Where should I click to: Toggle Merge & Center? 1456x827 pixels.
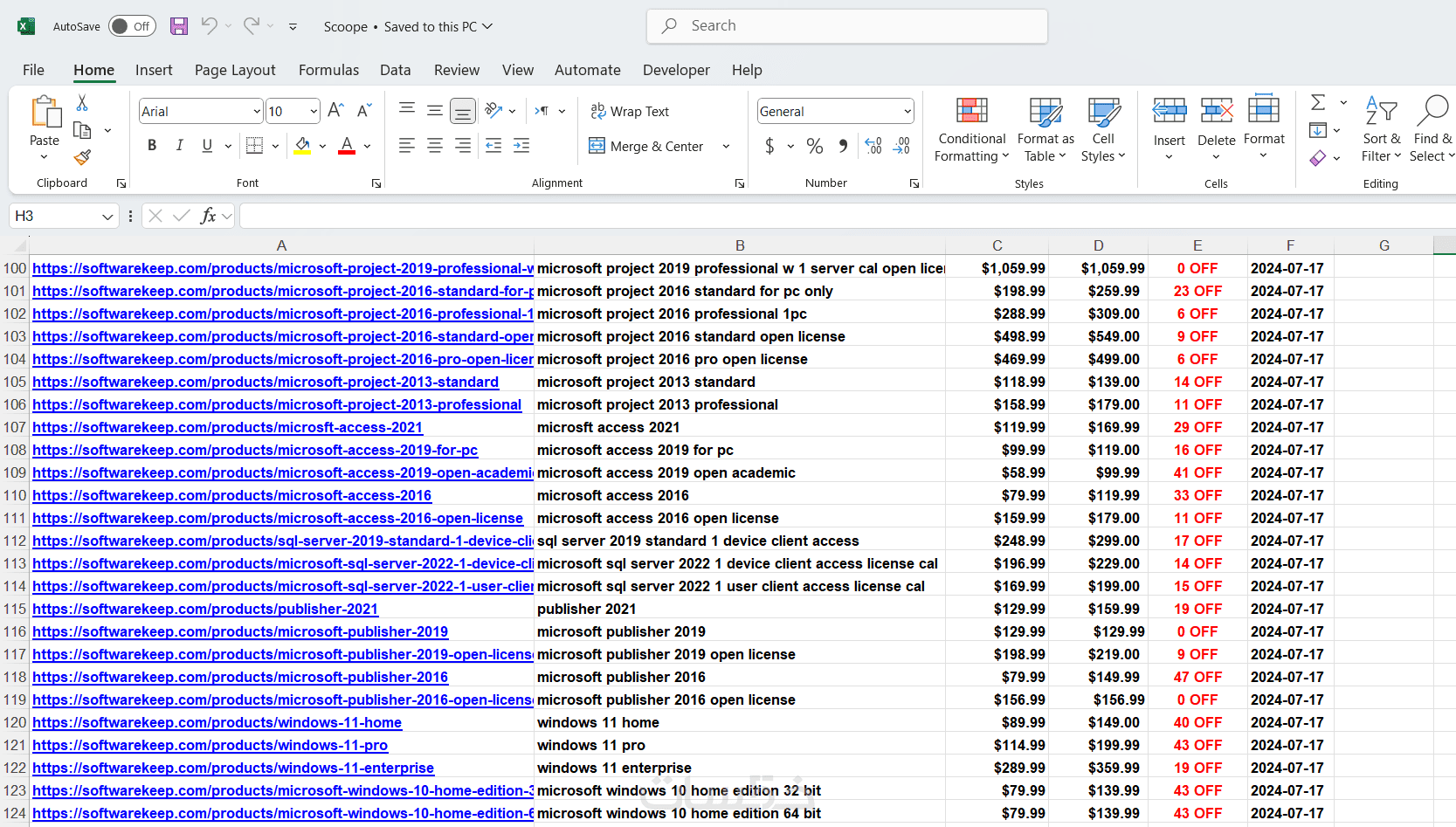coord(647,146)
